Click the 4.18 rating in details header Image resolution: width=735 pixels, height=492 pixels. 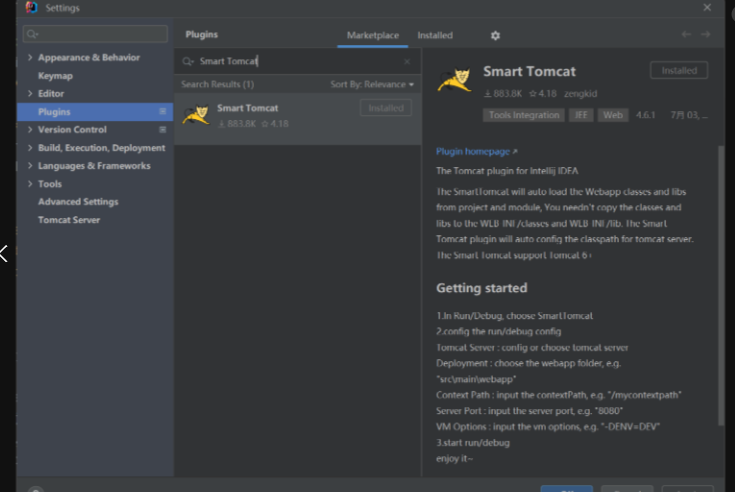click(x=543, y=94)
